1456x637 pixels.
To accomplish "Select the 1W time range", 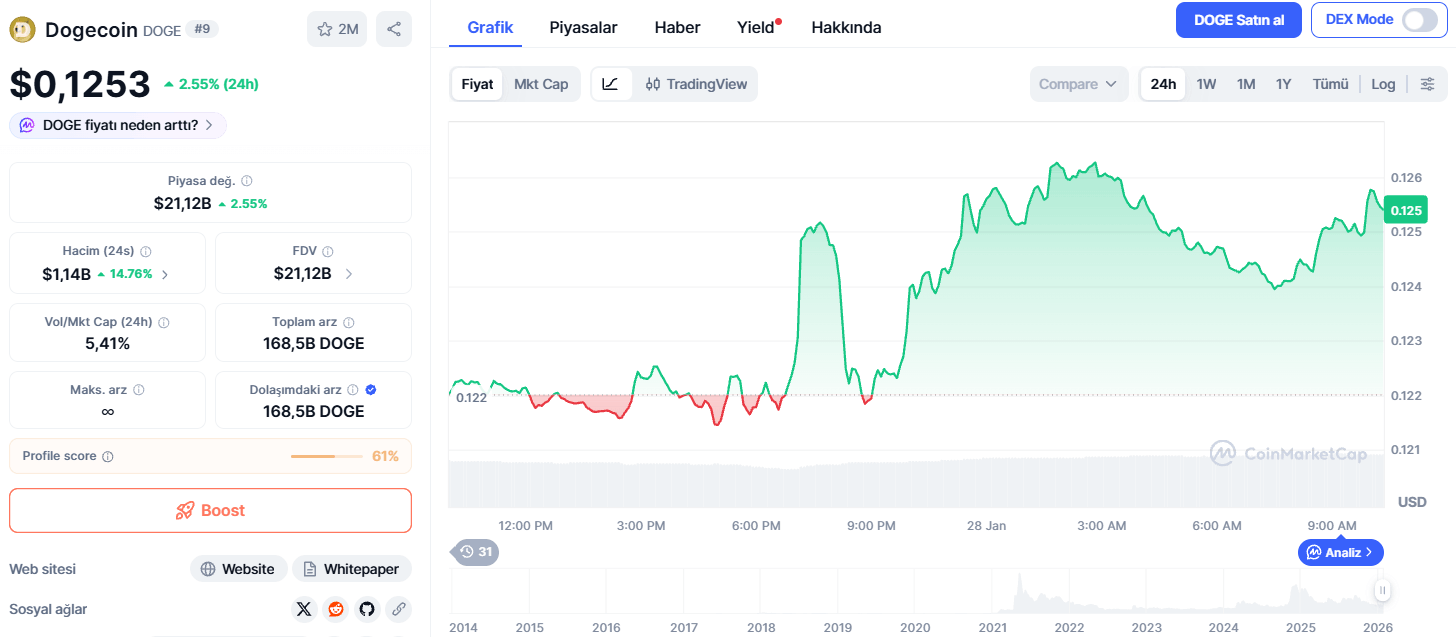I will (1206, 84).
